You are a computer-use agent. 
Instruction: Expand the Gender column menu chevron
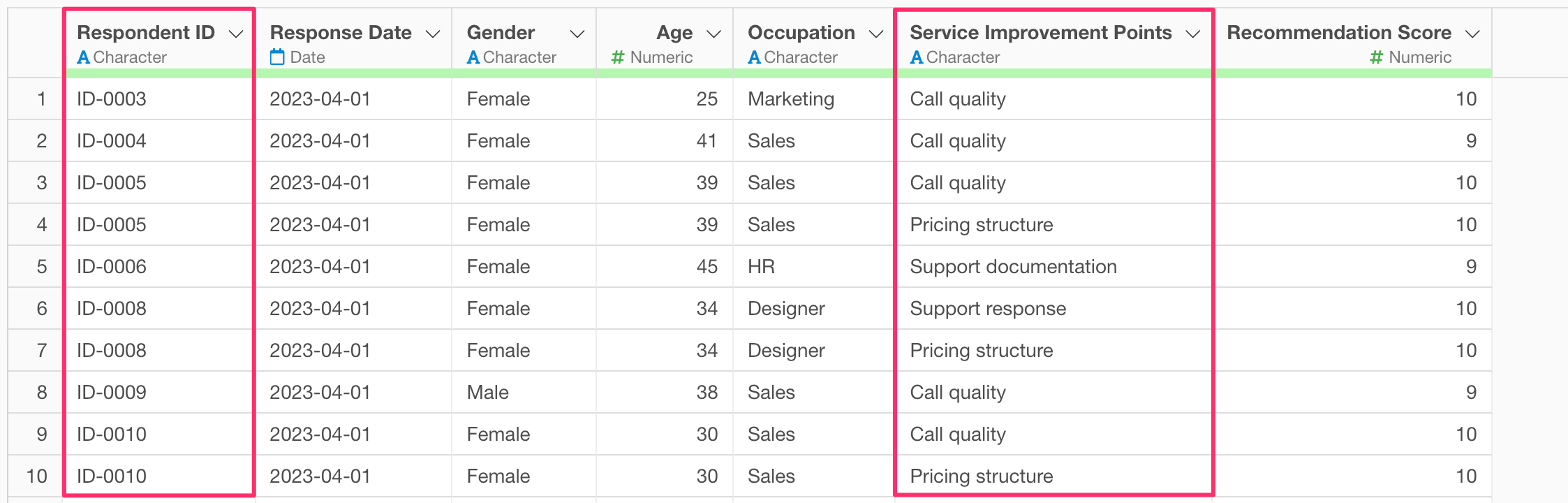pos(577,34)
